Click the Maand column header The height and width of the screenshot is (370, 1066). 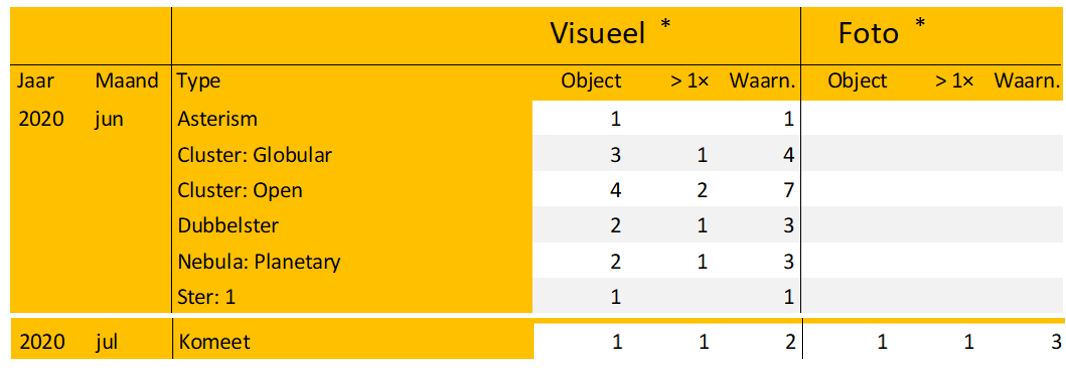click(x=126, y=81)
